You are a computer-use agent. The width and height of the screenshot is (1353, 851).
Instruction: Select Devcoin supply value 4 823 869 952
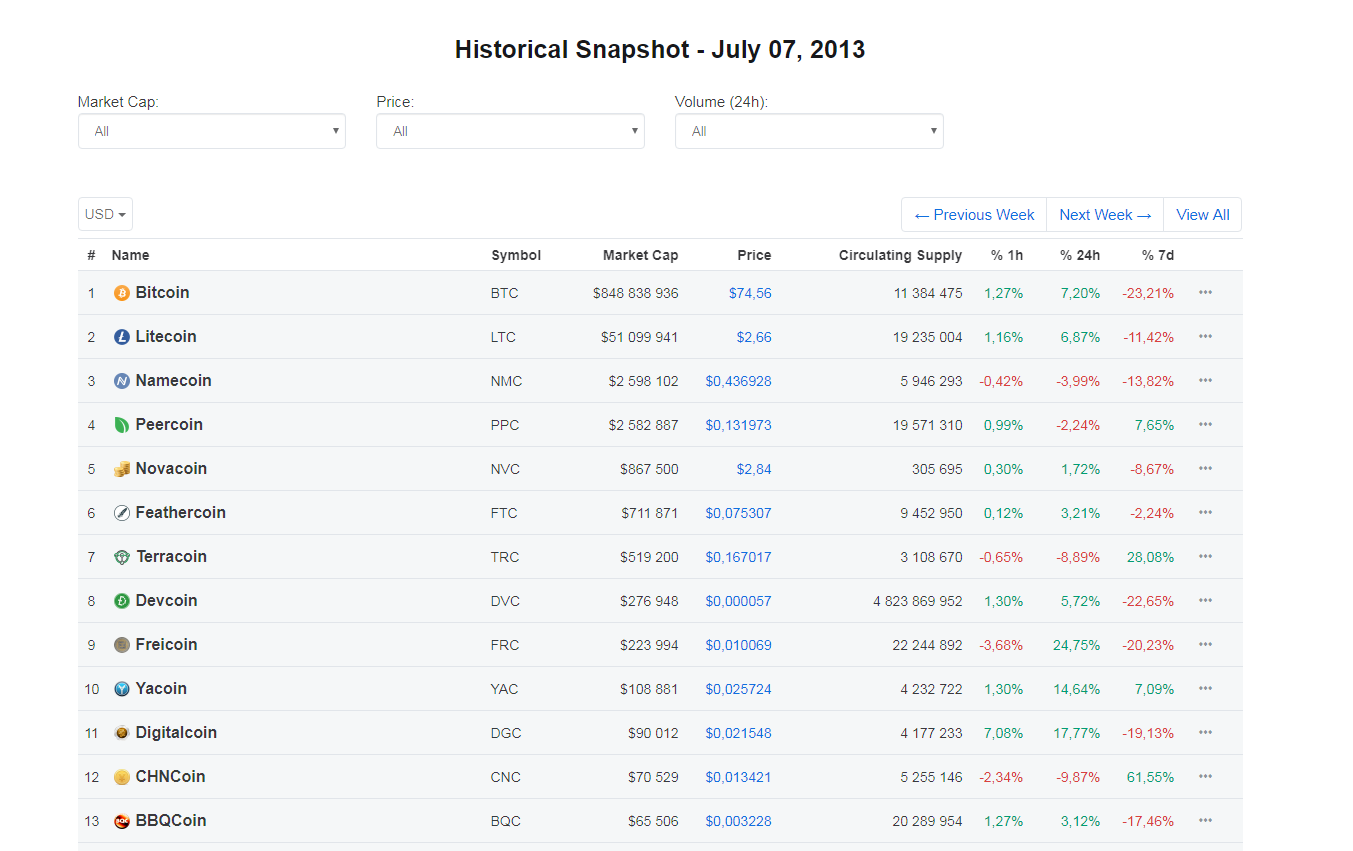coord(917,601)
